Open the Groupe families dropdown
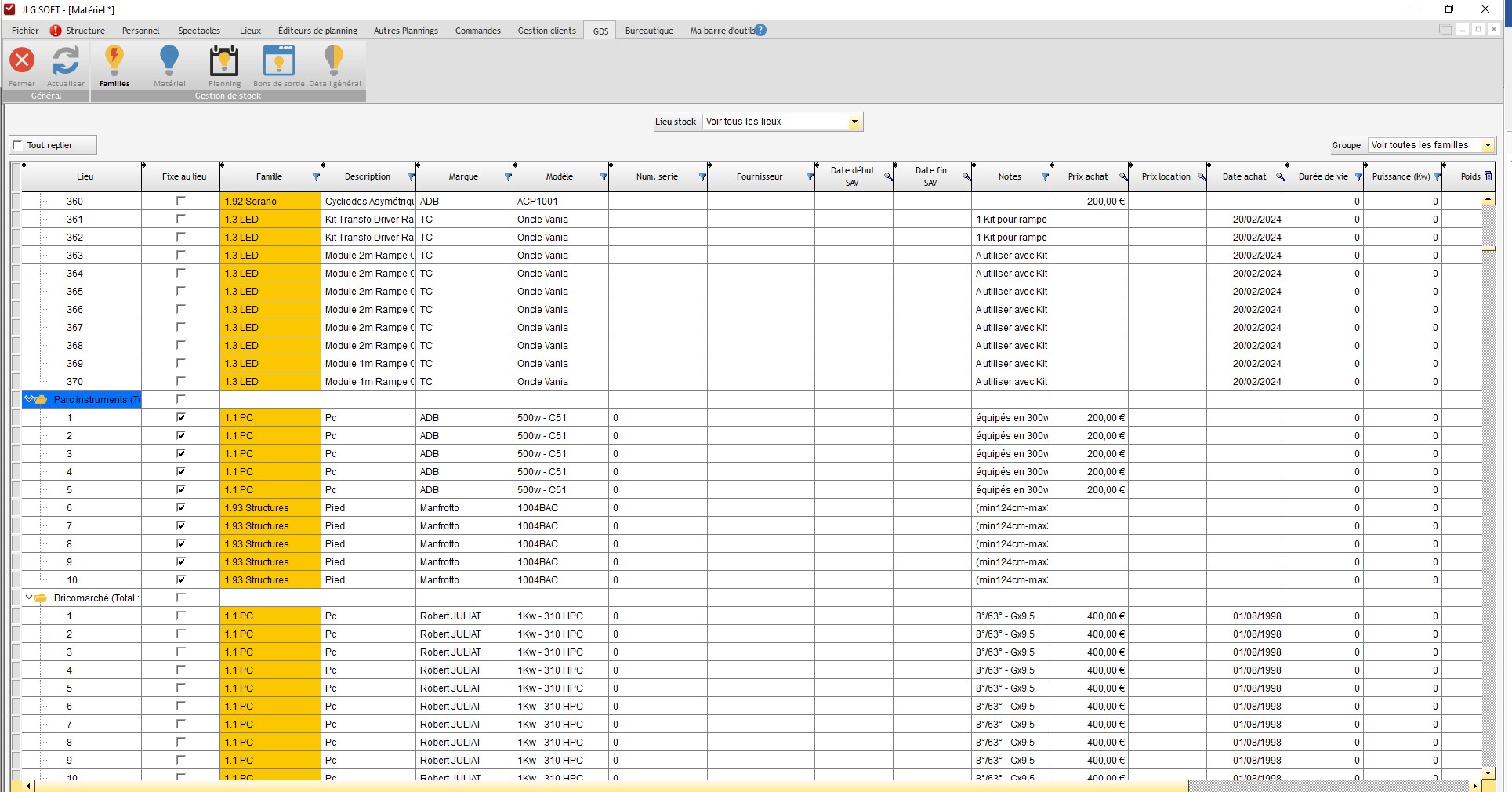 coord(1488,145)
